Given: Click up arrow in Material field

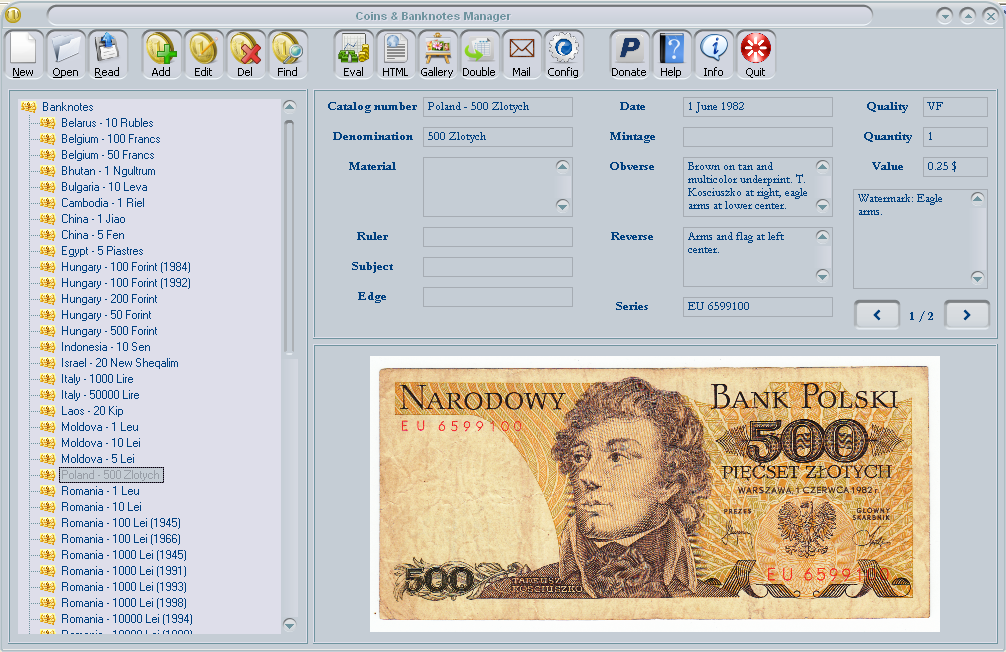Looking at the screenshot, I should click(563, 167).
